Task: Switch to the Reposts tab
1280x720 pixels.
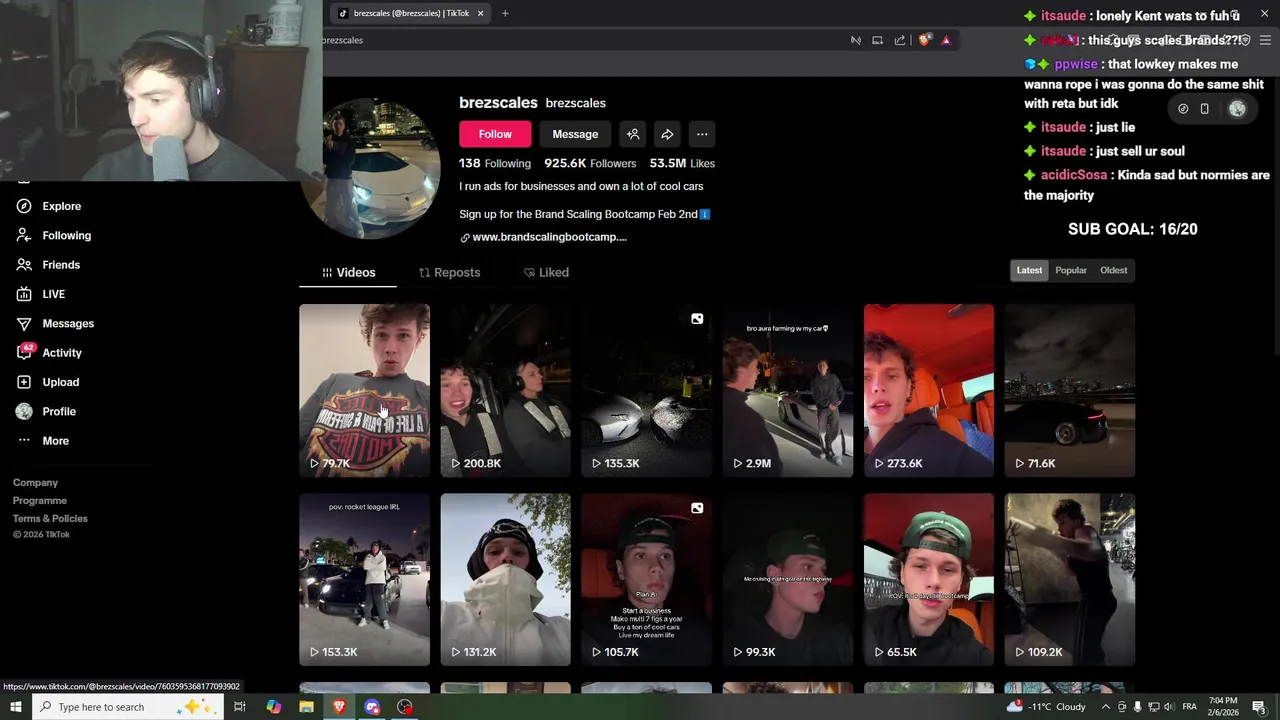Action: tap(449, 272)
